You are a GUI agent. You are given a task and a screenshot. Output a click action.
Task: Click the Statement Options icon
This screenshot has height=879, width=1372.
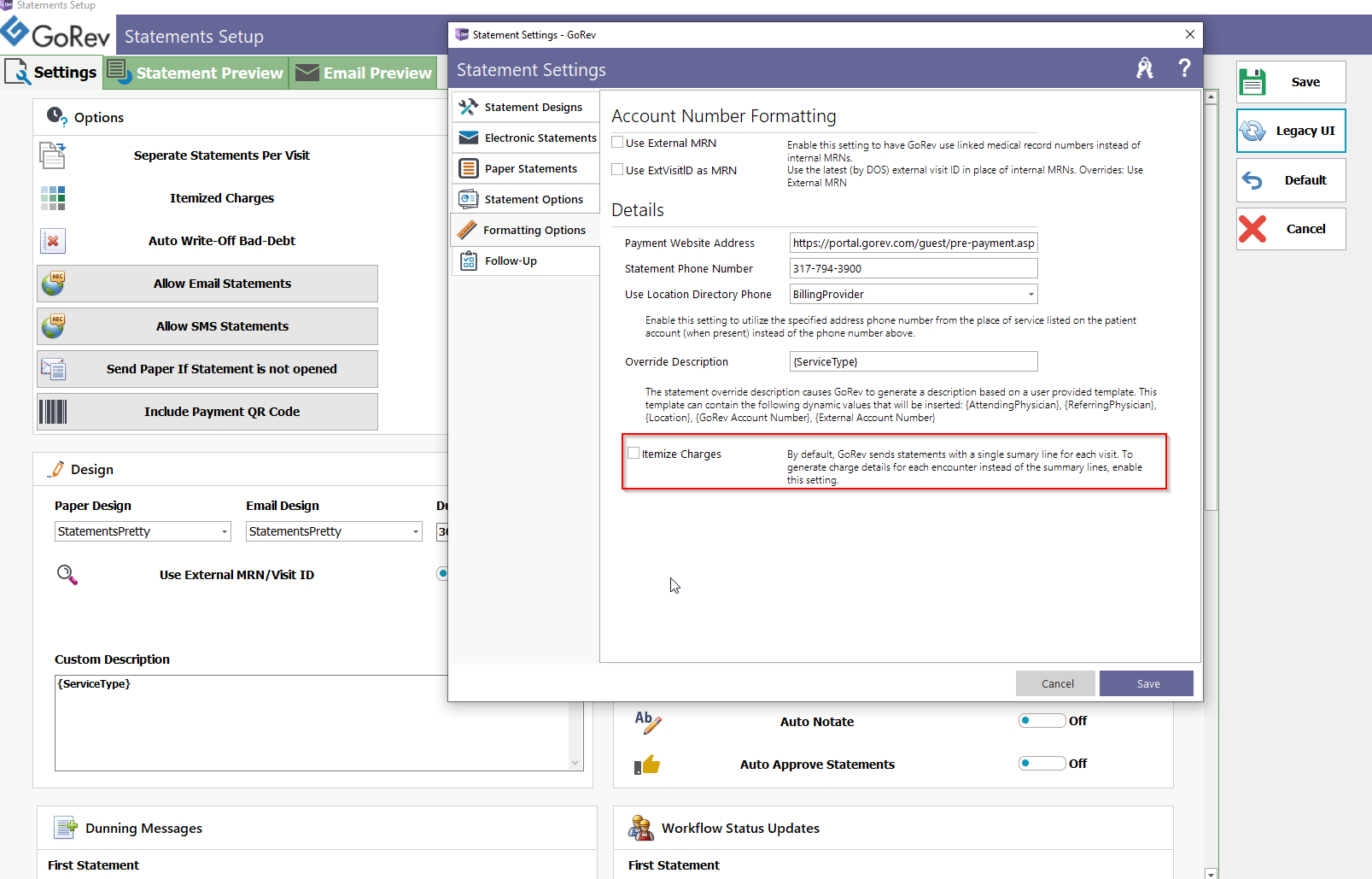coord(468,199)
